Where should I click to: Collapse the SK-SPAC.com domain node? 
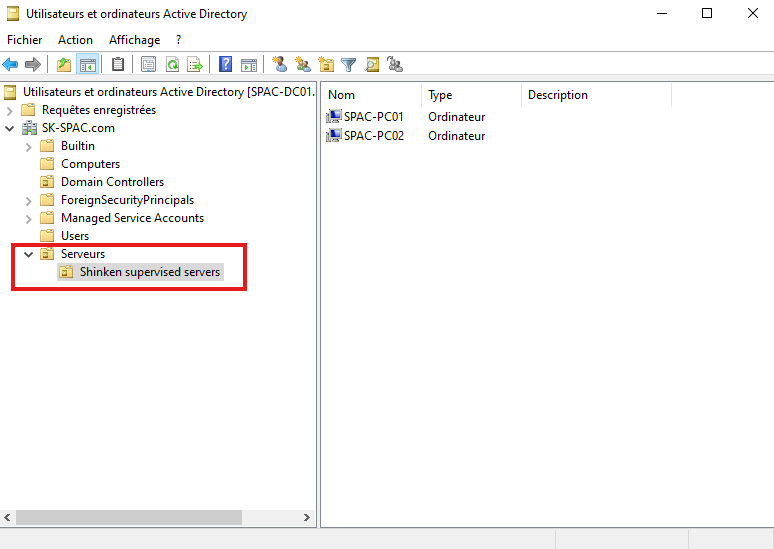point(10,128)
